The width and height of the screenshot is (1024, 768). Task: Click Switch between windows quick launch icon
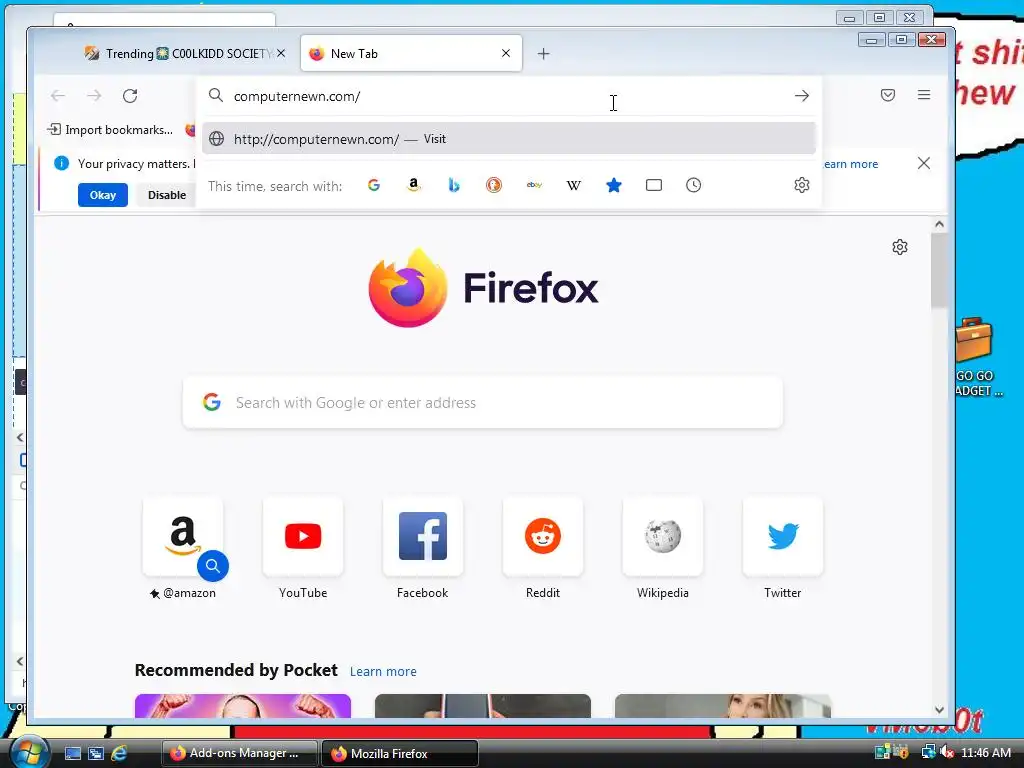pyautogui.click(x=96, y=753)
